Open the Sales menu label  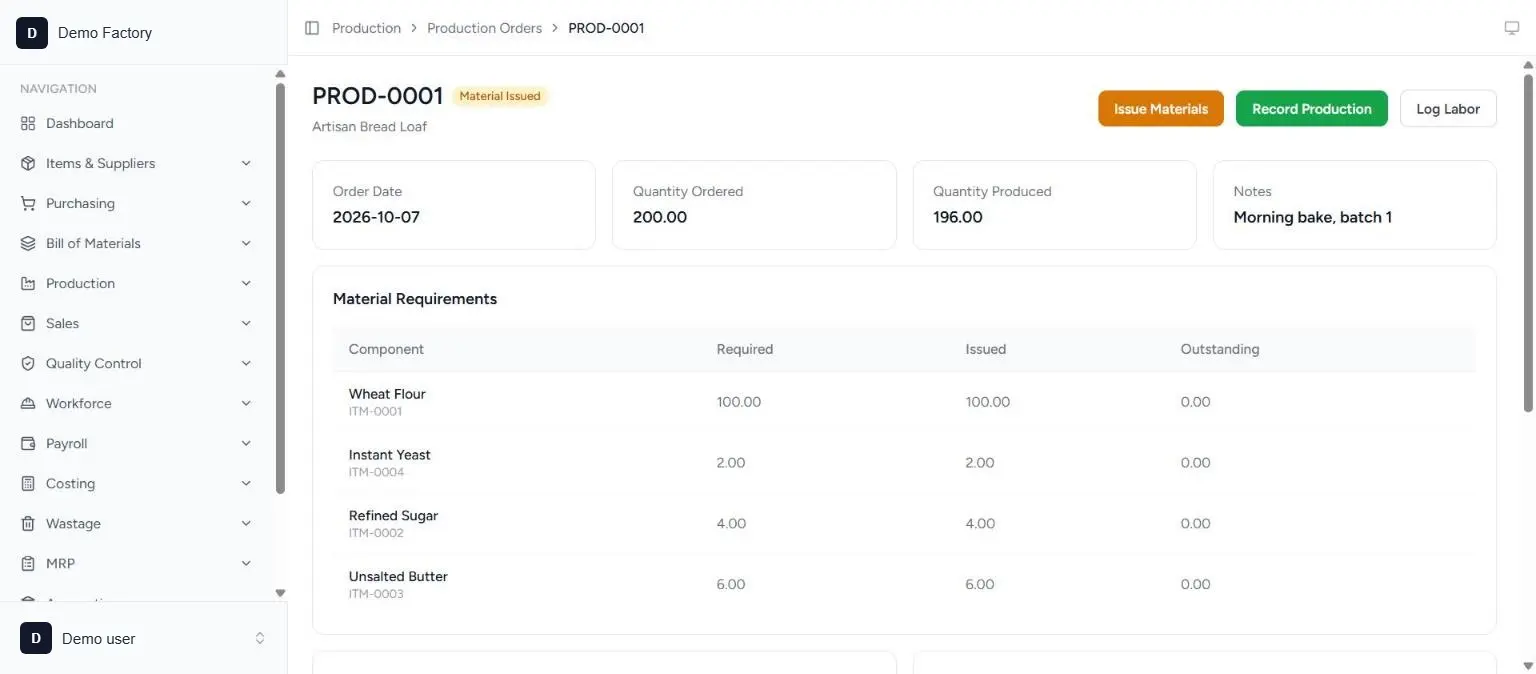pos(62,323)
